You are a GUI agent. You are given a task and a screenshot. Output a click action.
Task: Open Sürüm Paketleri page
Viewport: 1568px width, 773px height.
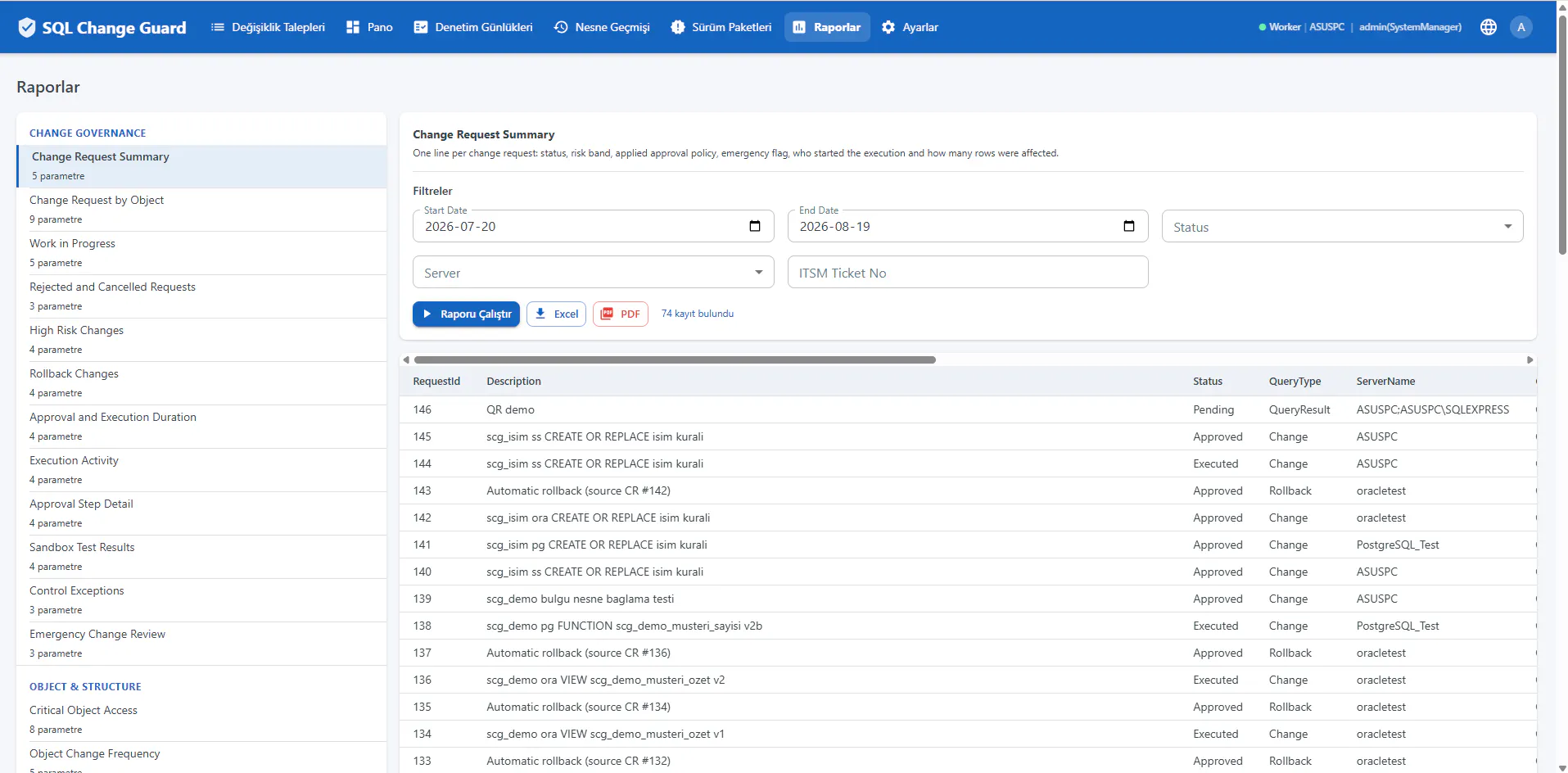coord(721,27)
